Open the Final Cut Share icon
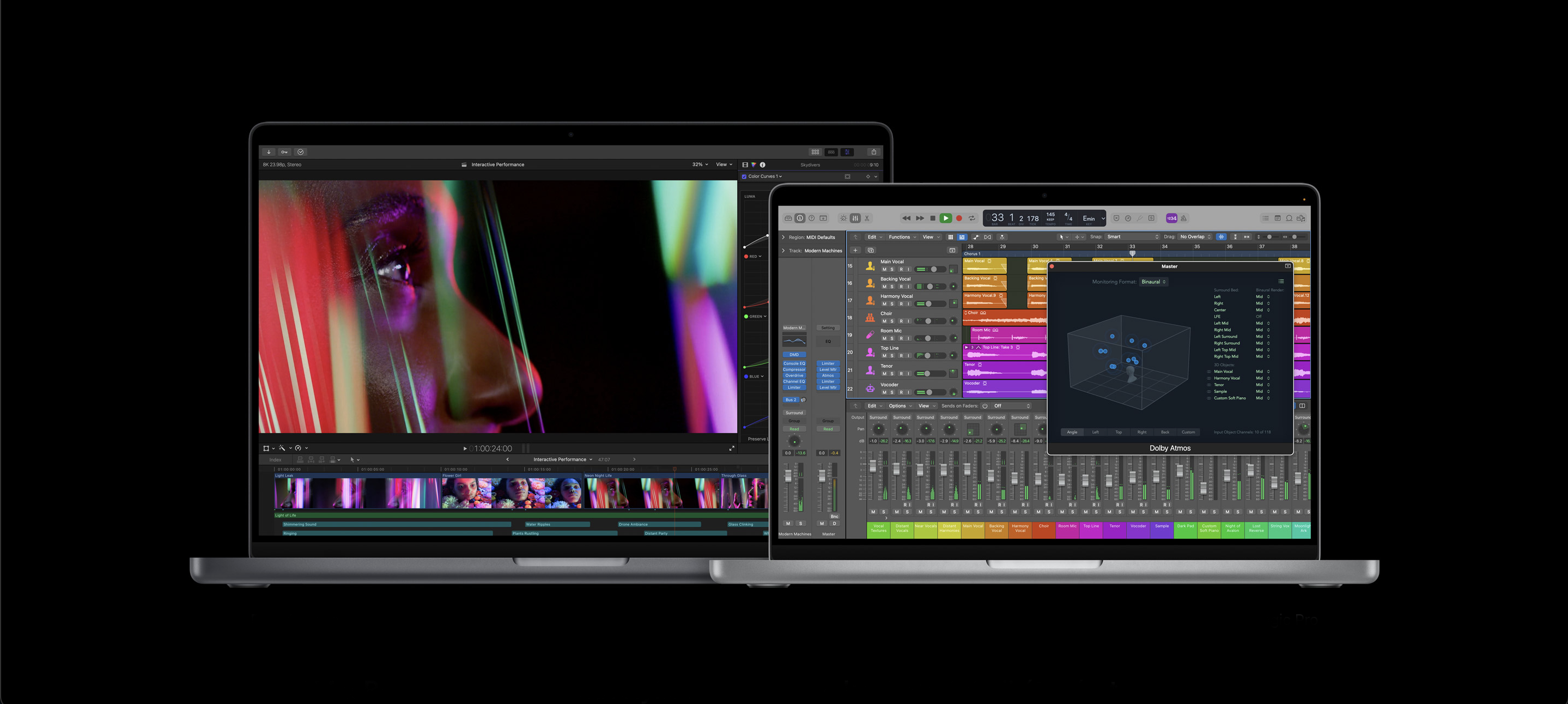The image size is (1568, 704). pyautogui.click(x=873, y=151)
